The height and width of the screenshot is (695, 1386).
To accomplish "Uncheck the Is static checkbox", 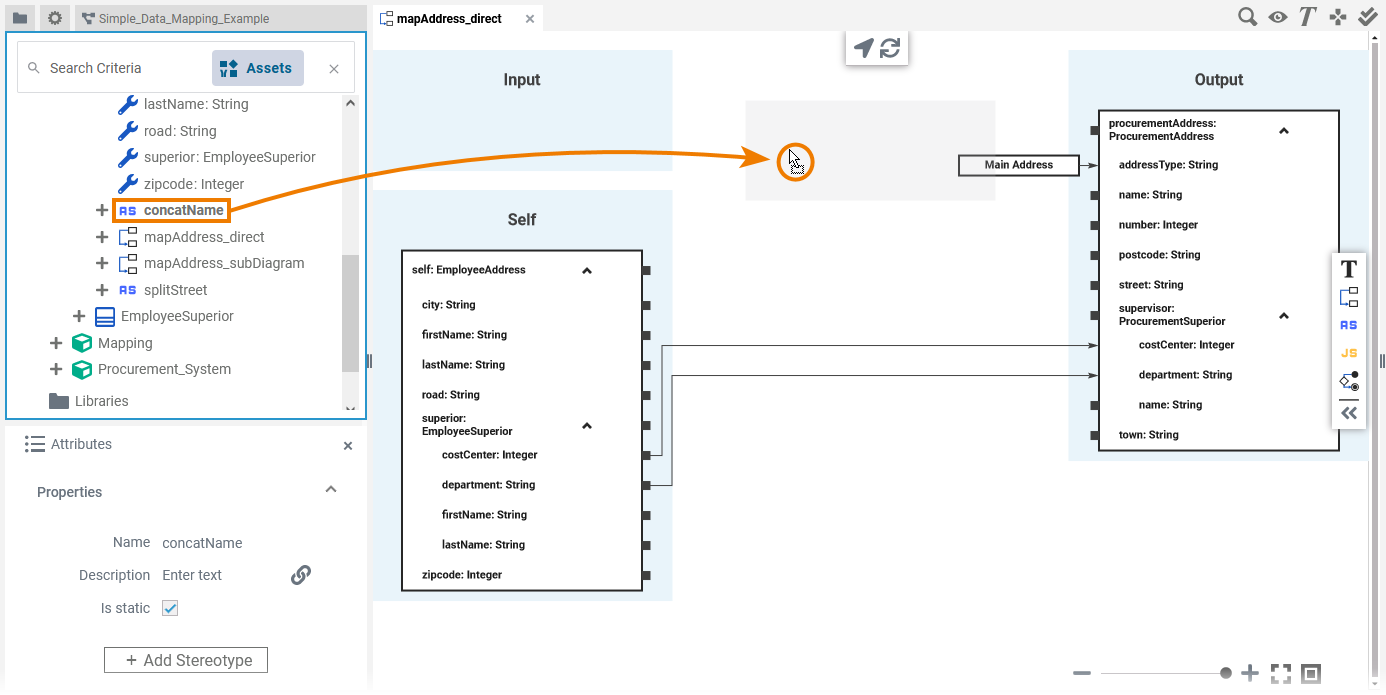I will pos(170,607).
